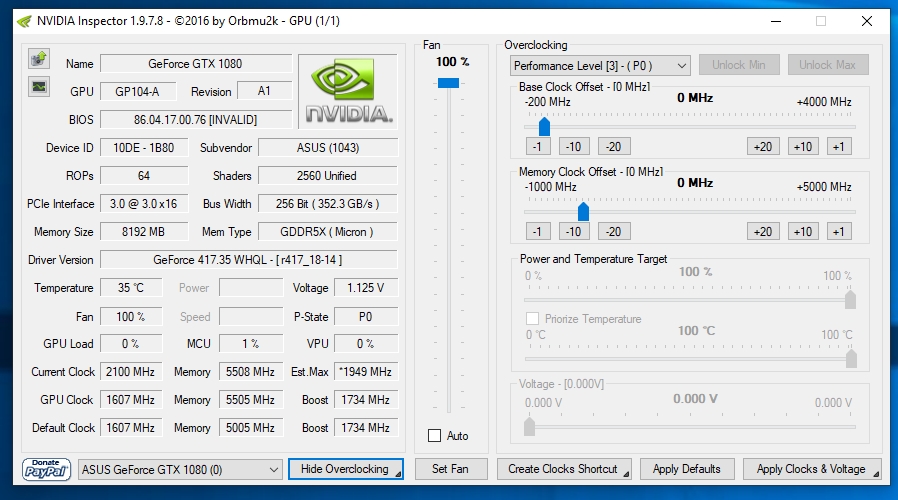Click the Name field GeForce GTX 1080
This screenshot has width=898, height=500.
click(196, 64)
